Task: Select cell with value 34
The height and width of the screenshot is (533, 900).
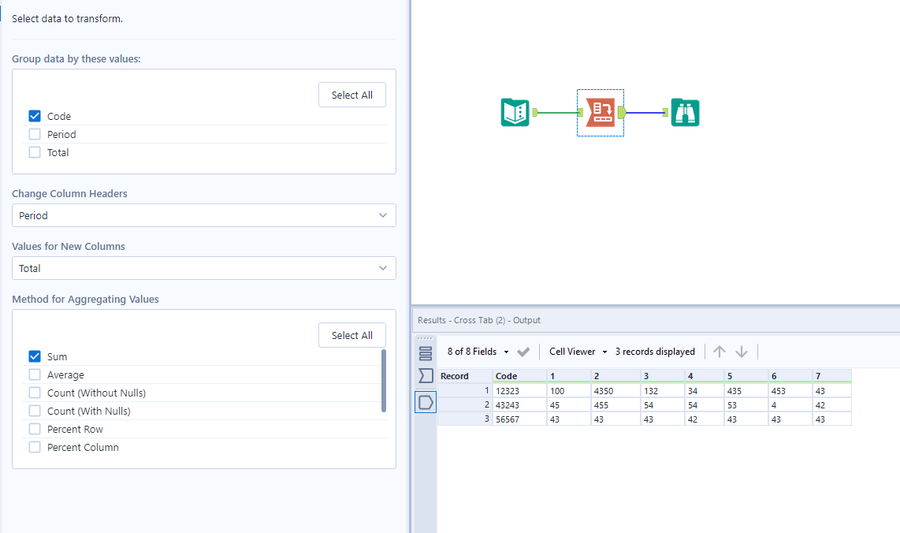Action: point(704,391)
